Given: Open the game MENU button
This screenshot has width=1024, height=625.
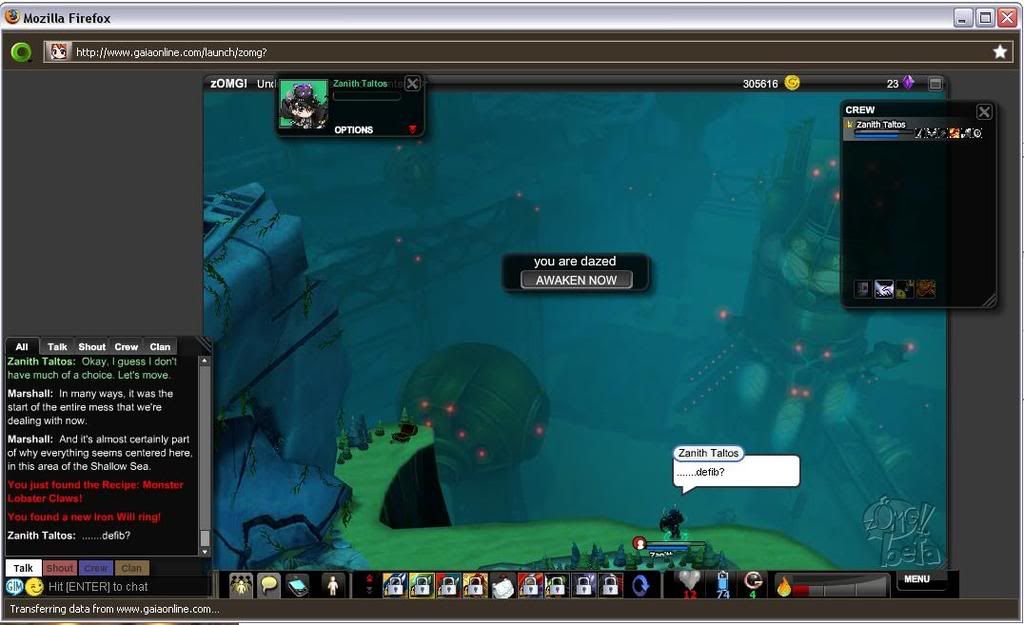Looking at the screenshot, I should 917,579.
